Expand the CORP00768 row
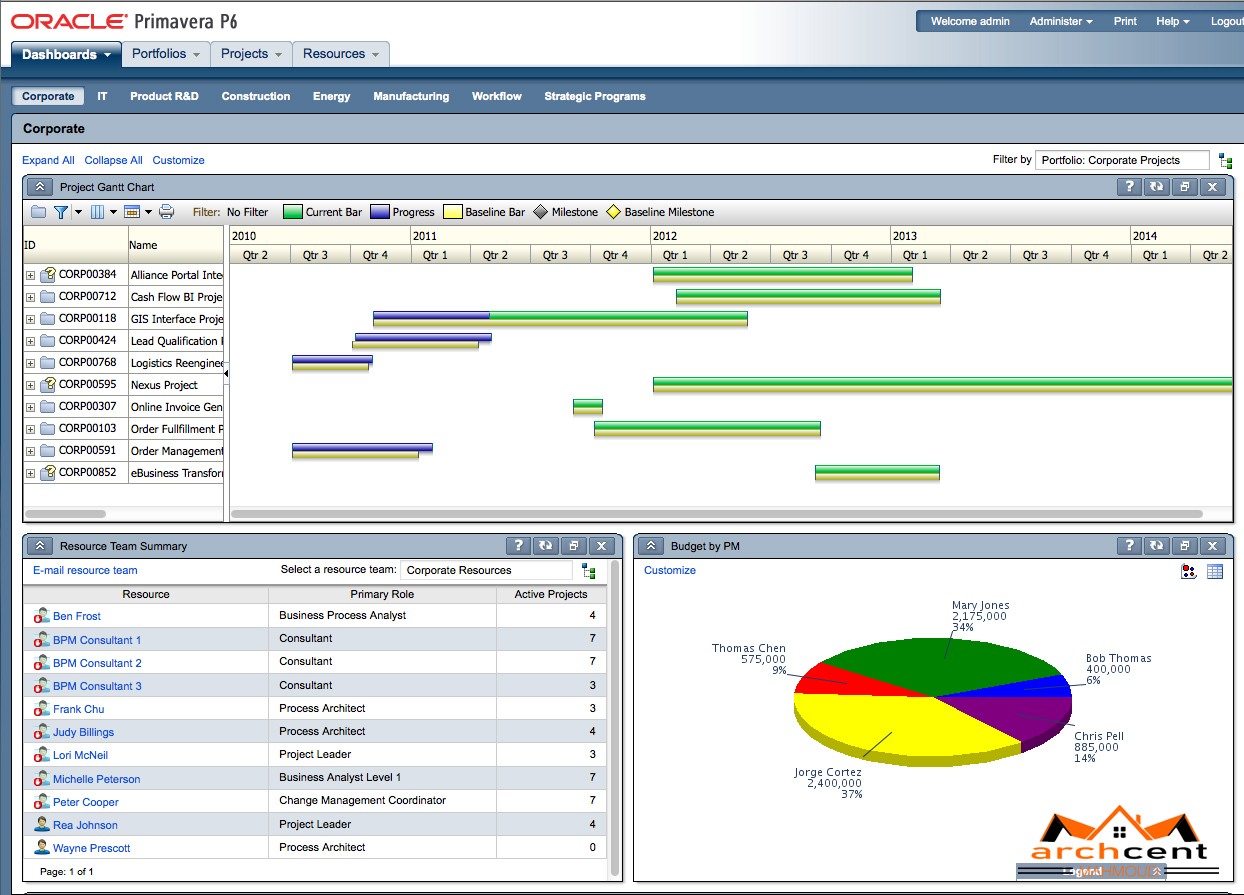 click(x=31, y=363)
